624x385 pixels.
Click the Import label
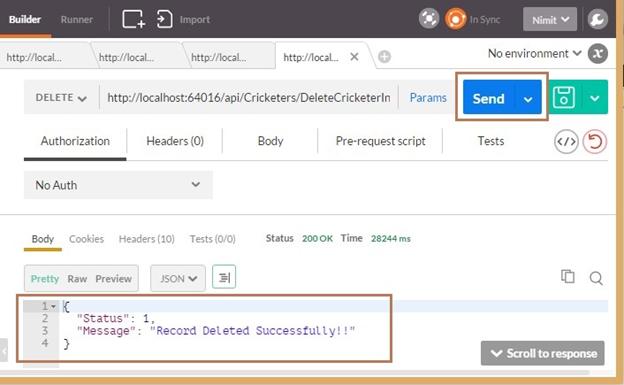(195, 20)
